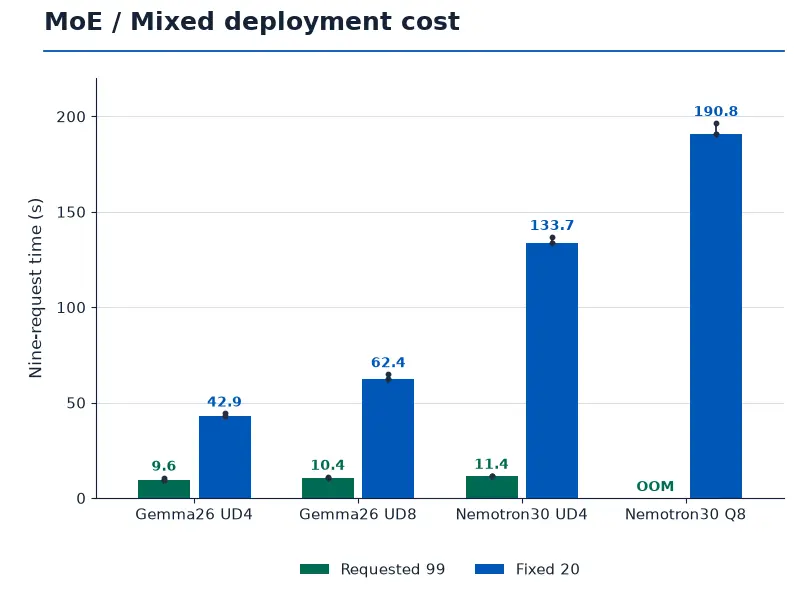The image size is (800, 600).
Task: Click the green Gemma26 UD4 bar
Action: (164, 489)
